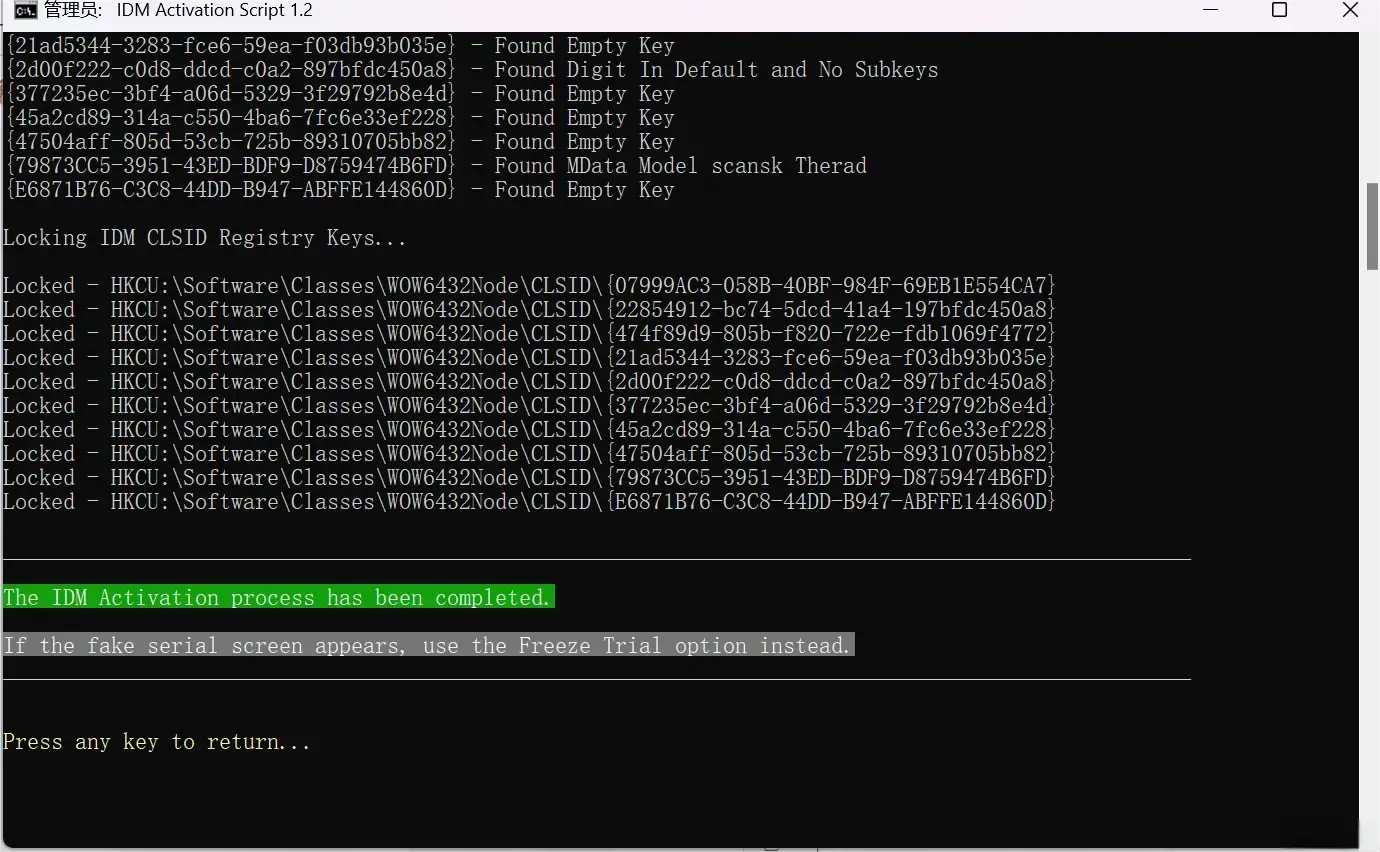Click the 'Press any key to return...' prompt

tap(157, 742)
